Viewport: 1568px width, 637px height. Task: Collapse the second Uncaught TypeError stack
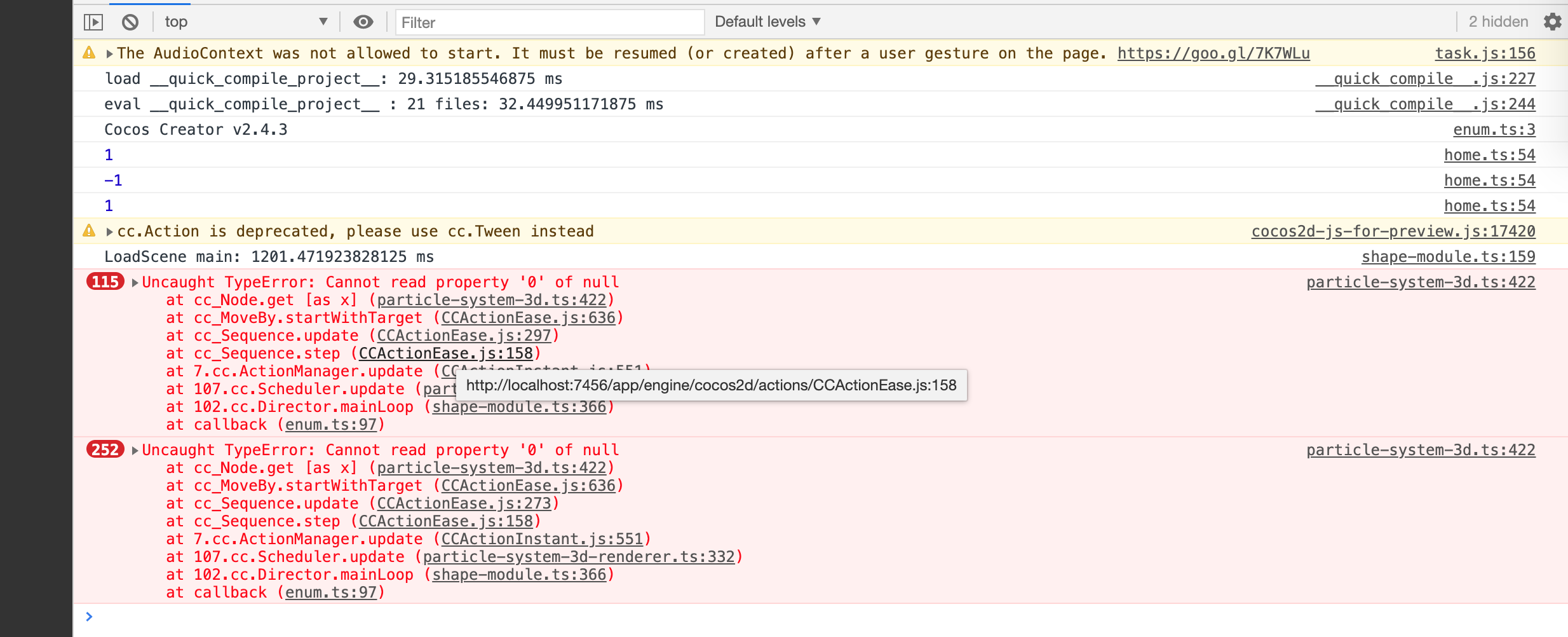coord(135,450)
